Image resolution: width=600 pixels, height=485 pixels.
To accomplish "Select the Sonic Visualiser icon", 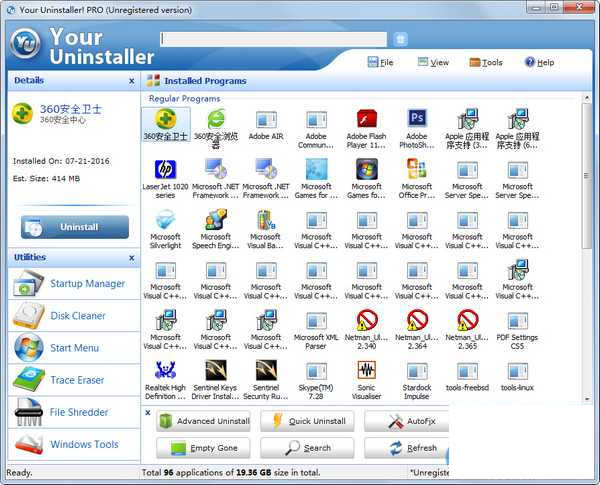I will coord(367,371).
